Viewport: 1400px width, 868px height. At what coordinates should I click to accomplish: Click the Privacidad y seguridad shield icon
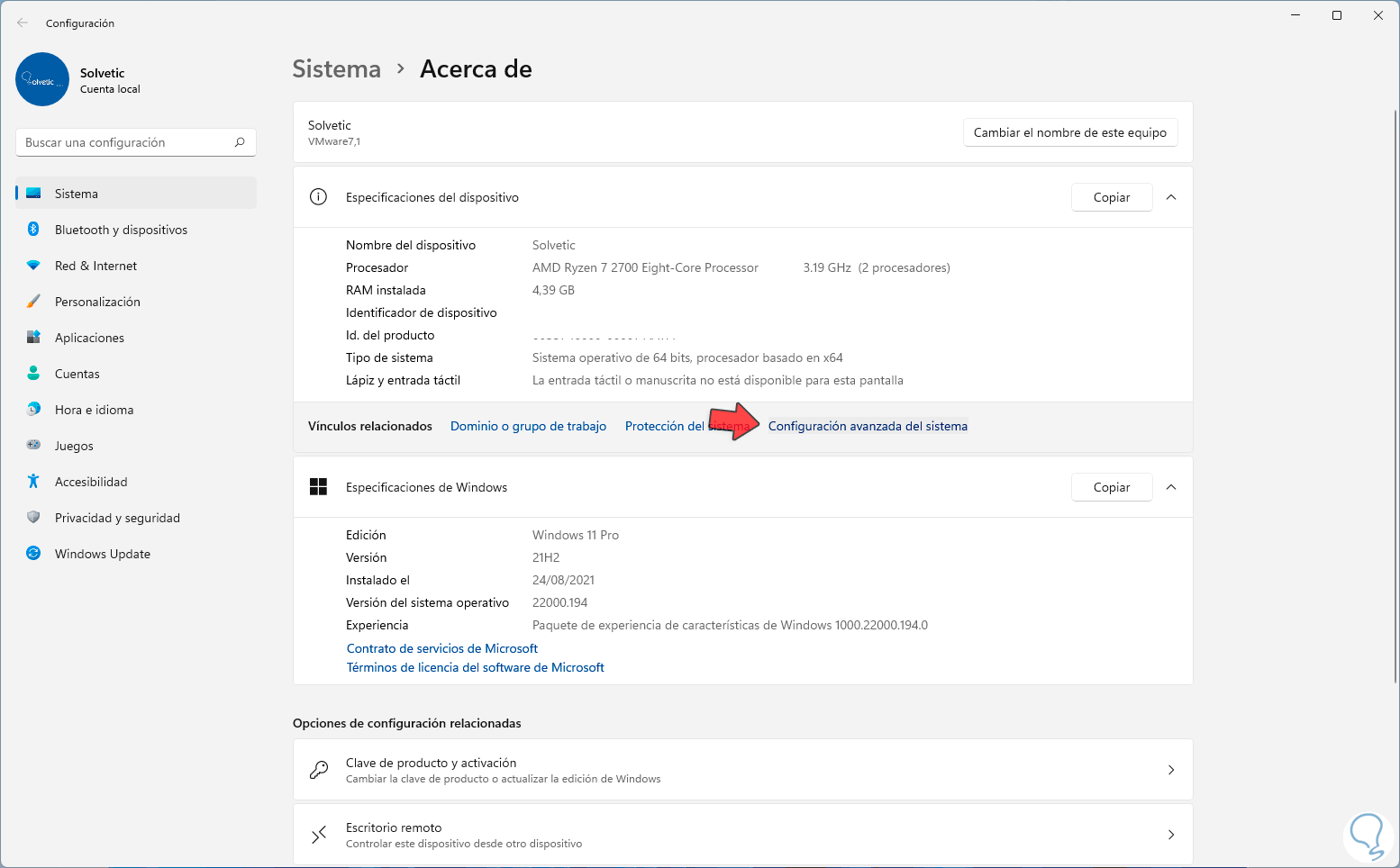pos(33,518)
